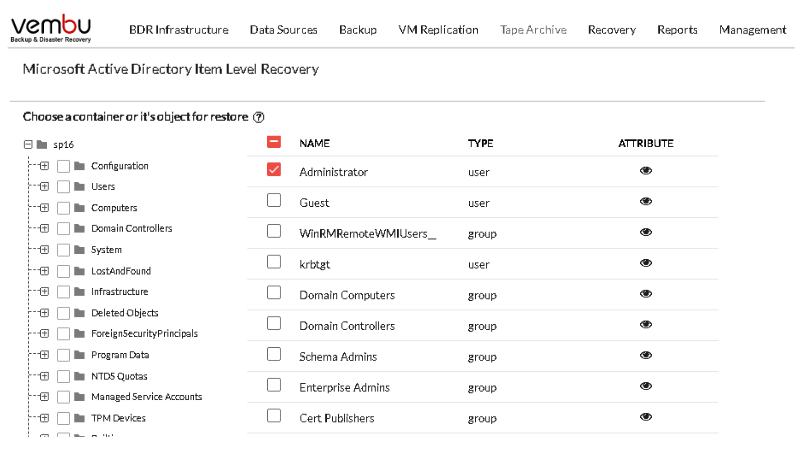
Task: Select the WinRMRemoteWMIUsers__ group checkbox
Action: pos(274,231)
